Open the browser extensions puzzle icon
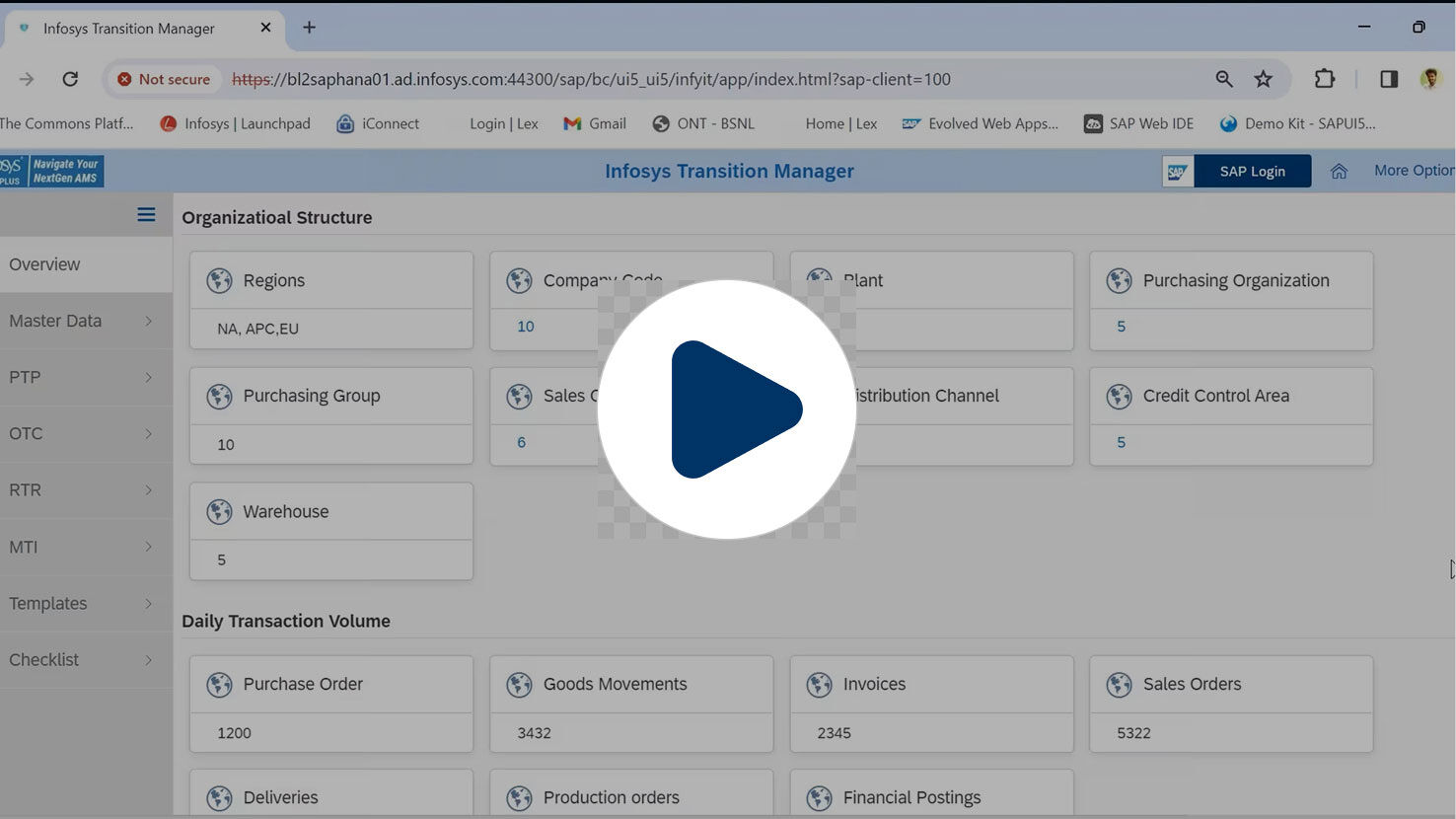The image size is (1456, 819). click(1325, 79)
